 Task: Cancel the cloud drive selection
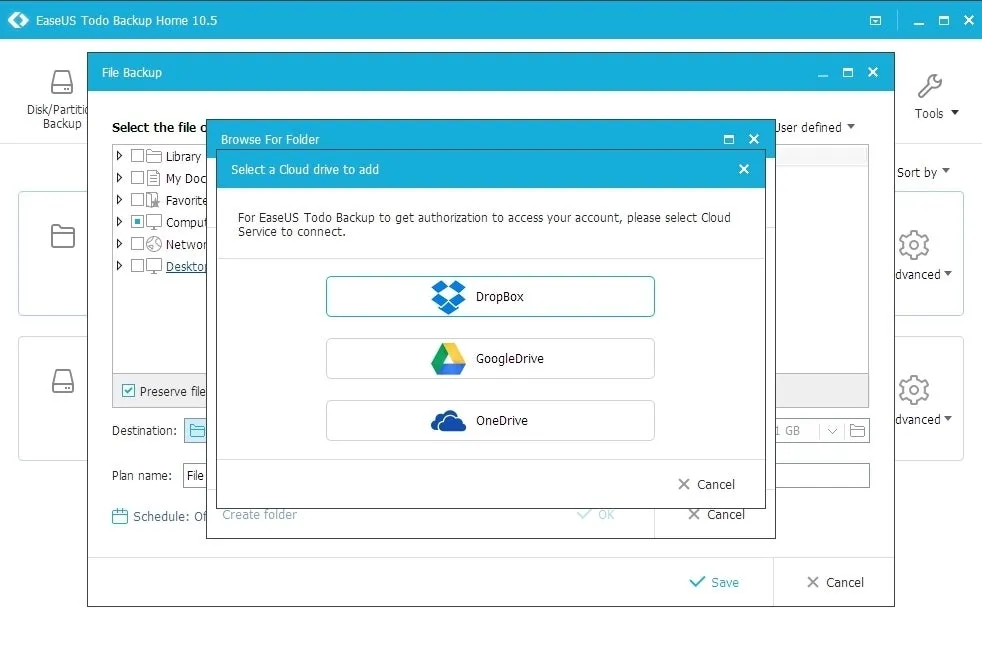pos(707,484)
